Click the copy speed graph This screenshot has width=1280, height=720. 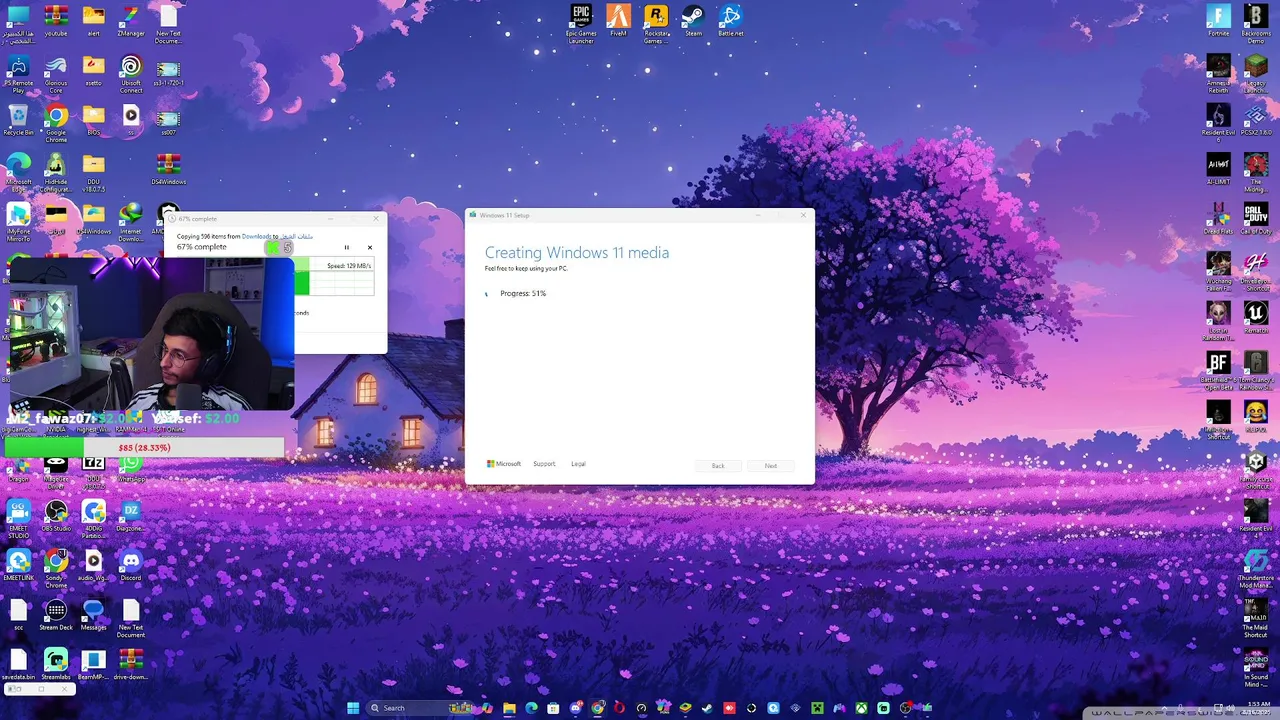(x=334, y=277)
